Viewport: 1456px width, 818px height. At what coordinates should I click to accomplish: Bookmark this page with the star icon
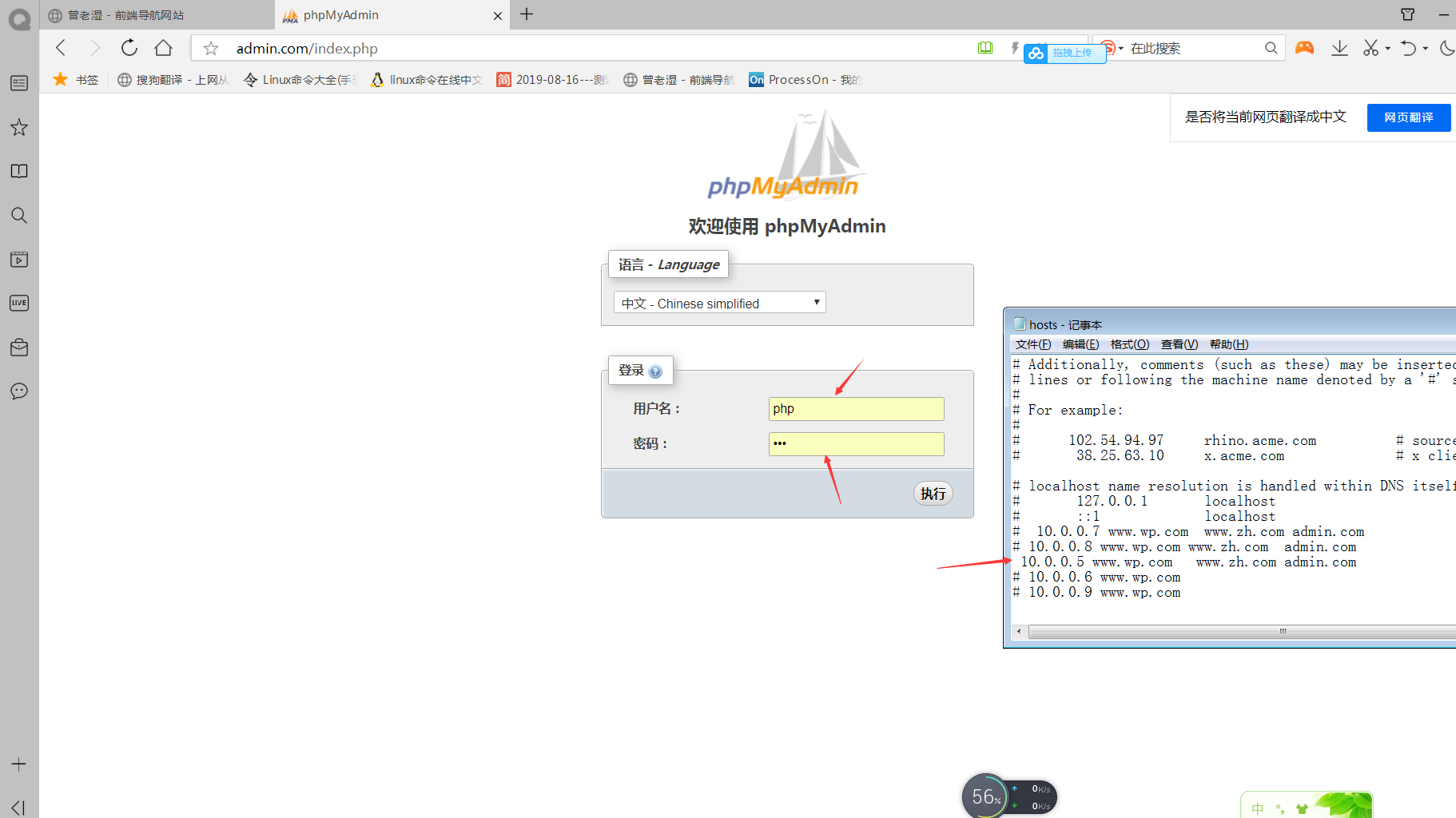click(x=211, y=49)
